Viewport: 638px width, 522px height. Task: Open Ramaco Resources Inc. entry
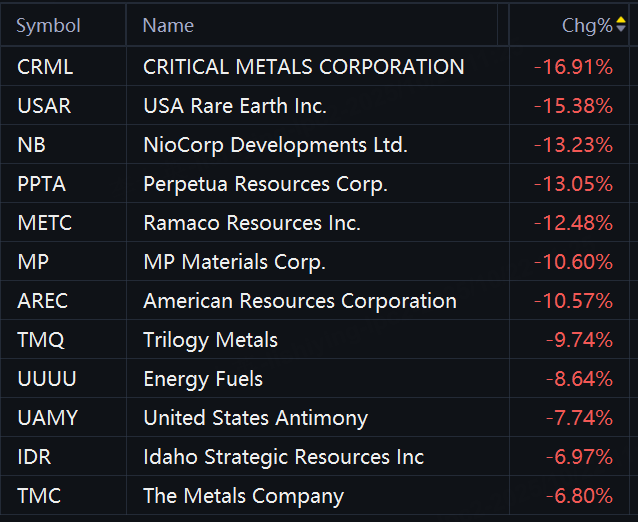point(252,223)
